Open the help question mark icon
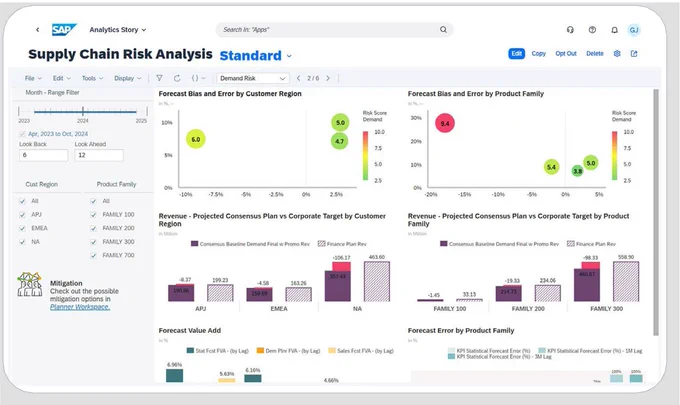 pyautogui.click(x=592, y=29)
